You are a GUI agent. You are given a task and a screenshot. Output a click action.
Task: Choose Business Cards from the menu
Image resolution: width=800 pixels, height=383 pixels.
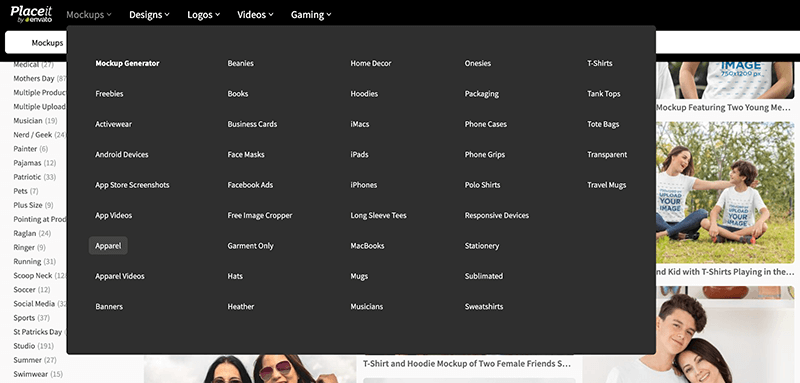point(253,124)
